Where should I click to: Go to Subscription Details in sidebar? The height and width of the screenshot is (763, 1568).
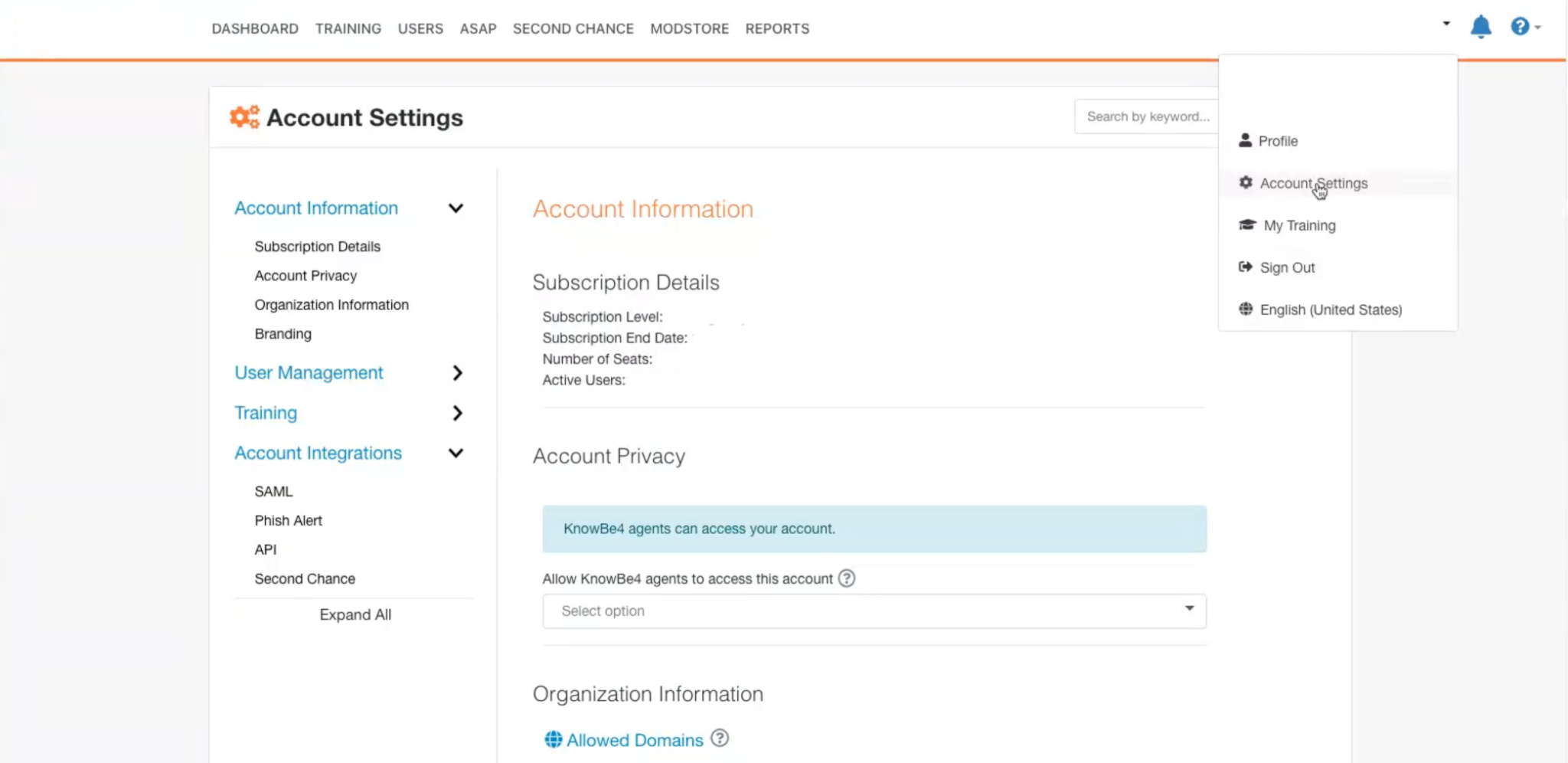(x=317, y=247)
